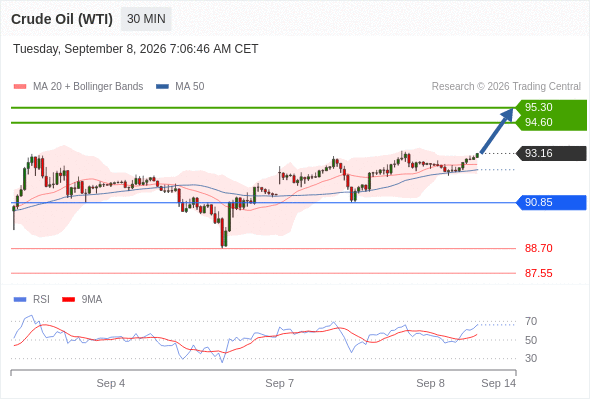Image resolution: width=590 pixels, height=400 pixels.
Task: Click the Sep 8 date axis label
Action: pyautogui.click(x=430, y=383)
